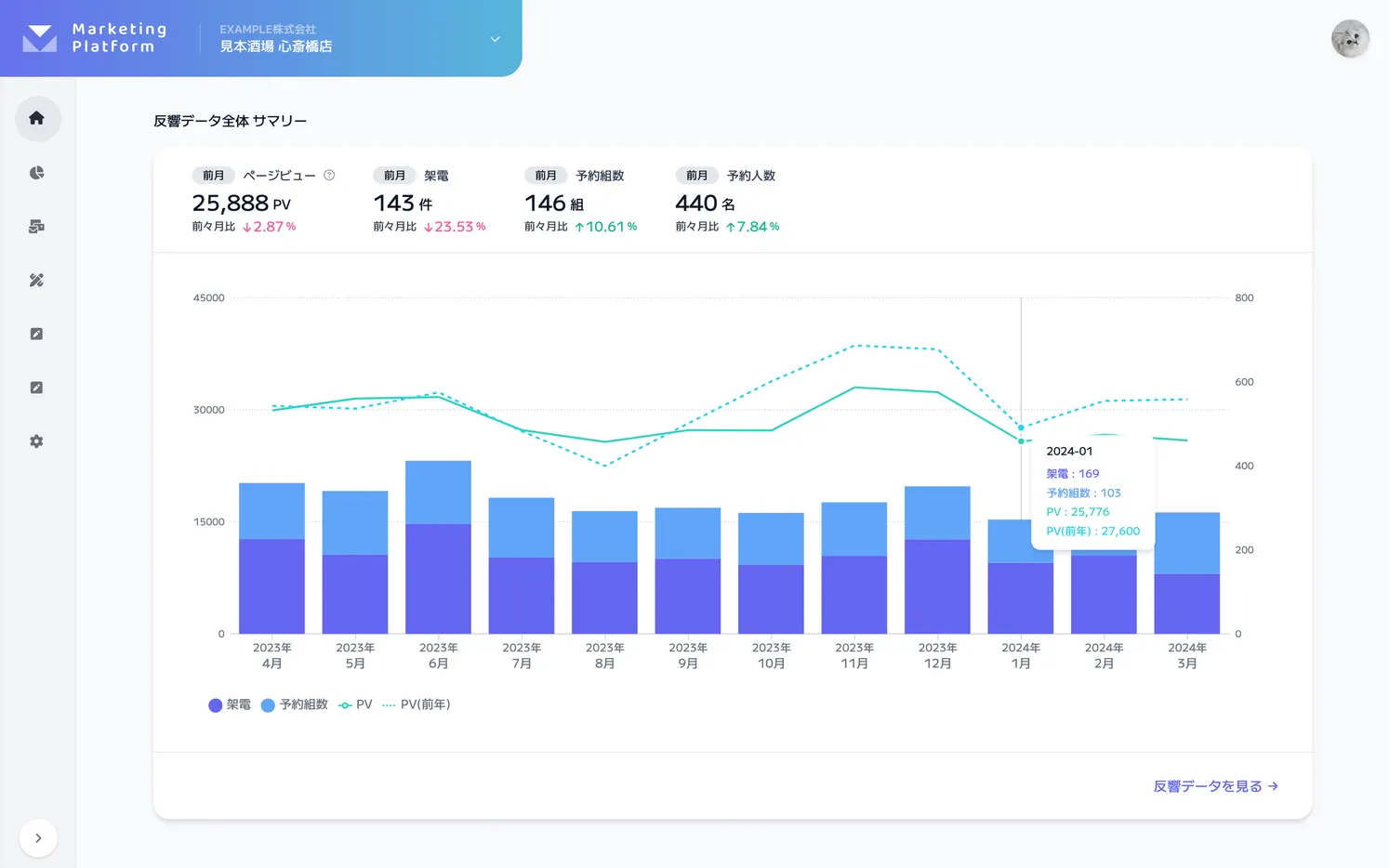Toggle the 架電 legend item
Screen dimensions: 1389x868
pos(231,704)
